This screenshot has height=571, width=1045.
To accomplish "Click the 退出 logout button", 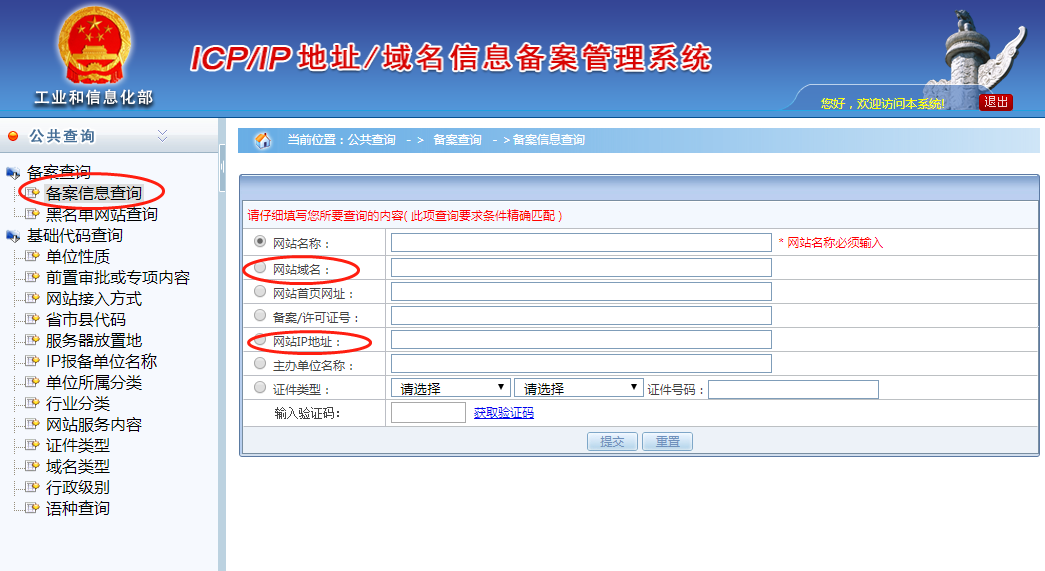I will (996, 102).
